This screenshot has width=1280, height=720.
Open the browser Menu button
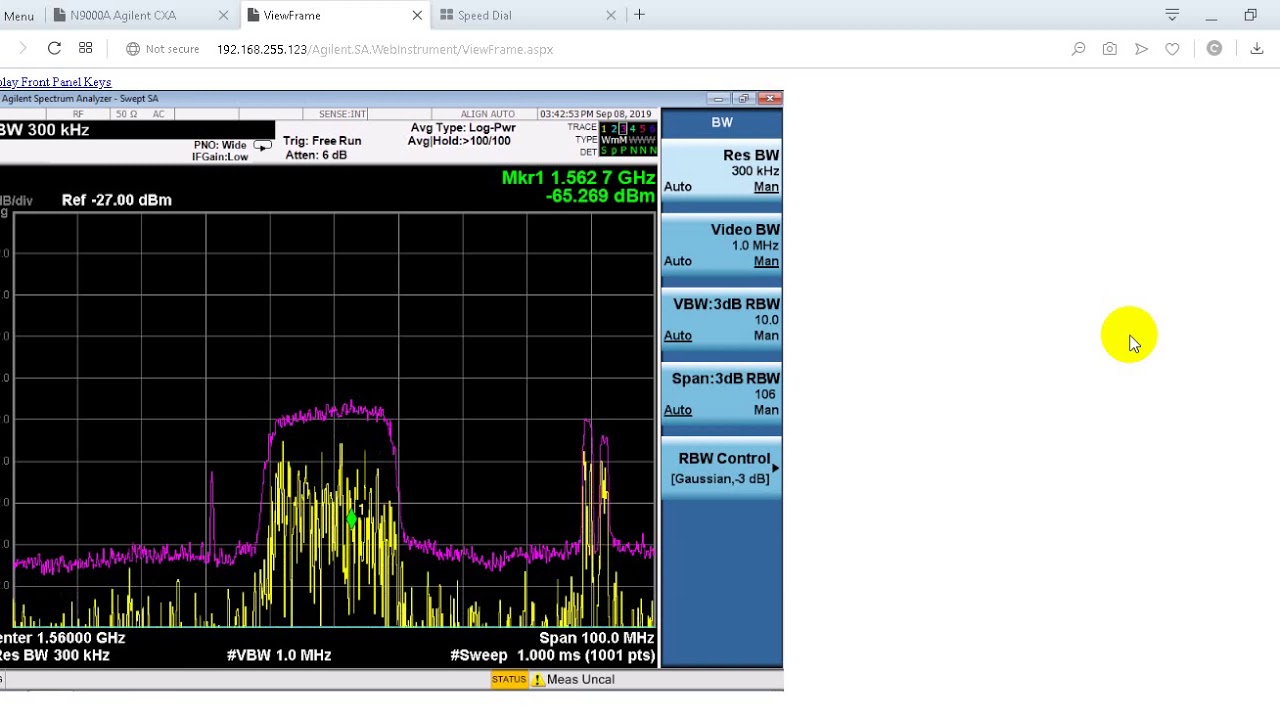(x=18, y=16)
